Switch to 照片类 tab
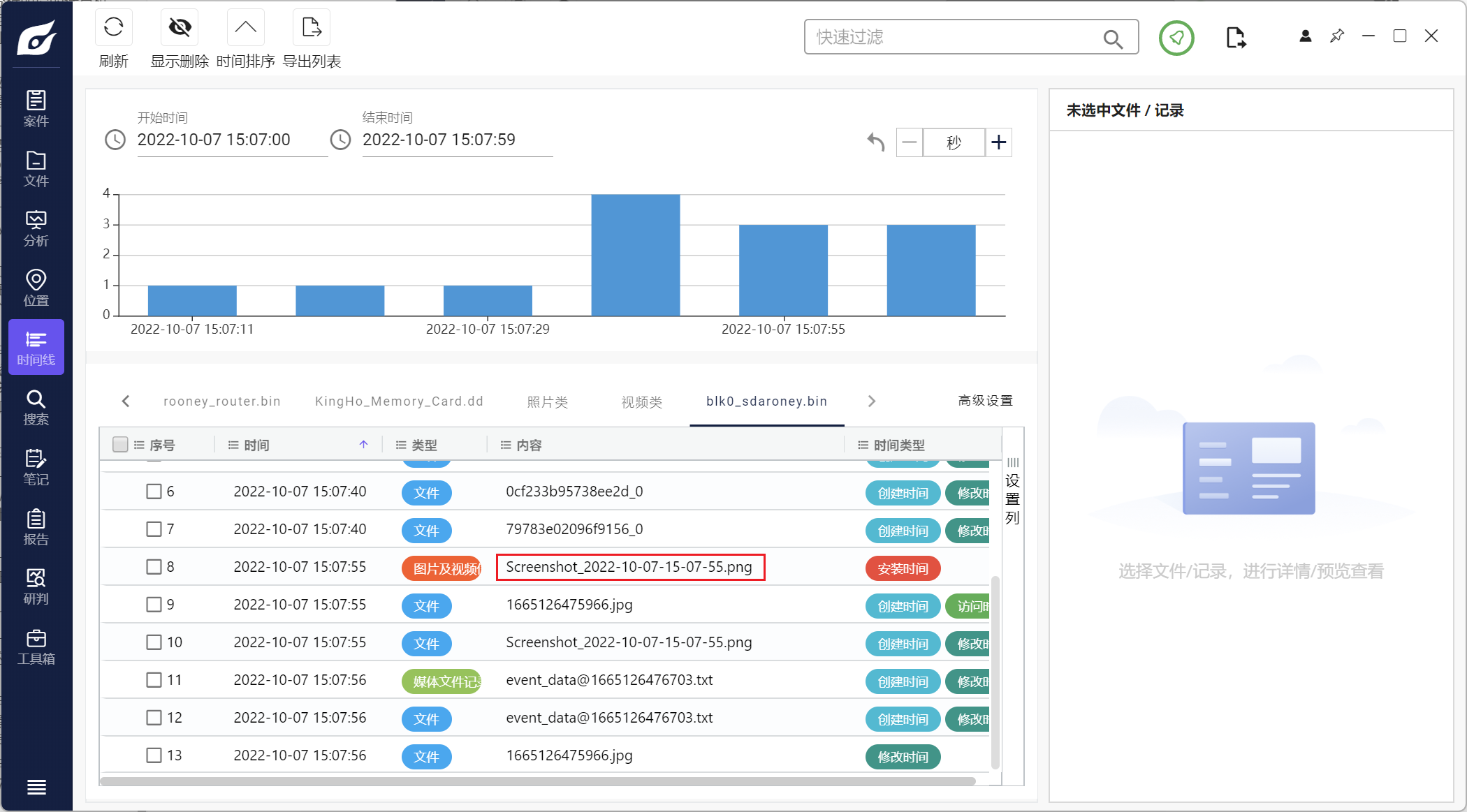1467x812 pixels. pyautogui.click(x=547, y=402)
